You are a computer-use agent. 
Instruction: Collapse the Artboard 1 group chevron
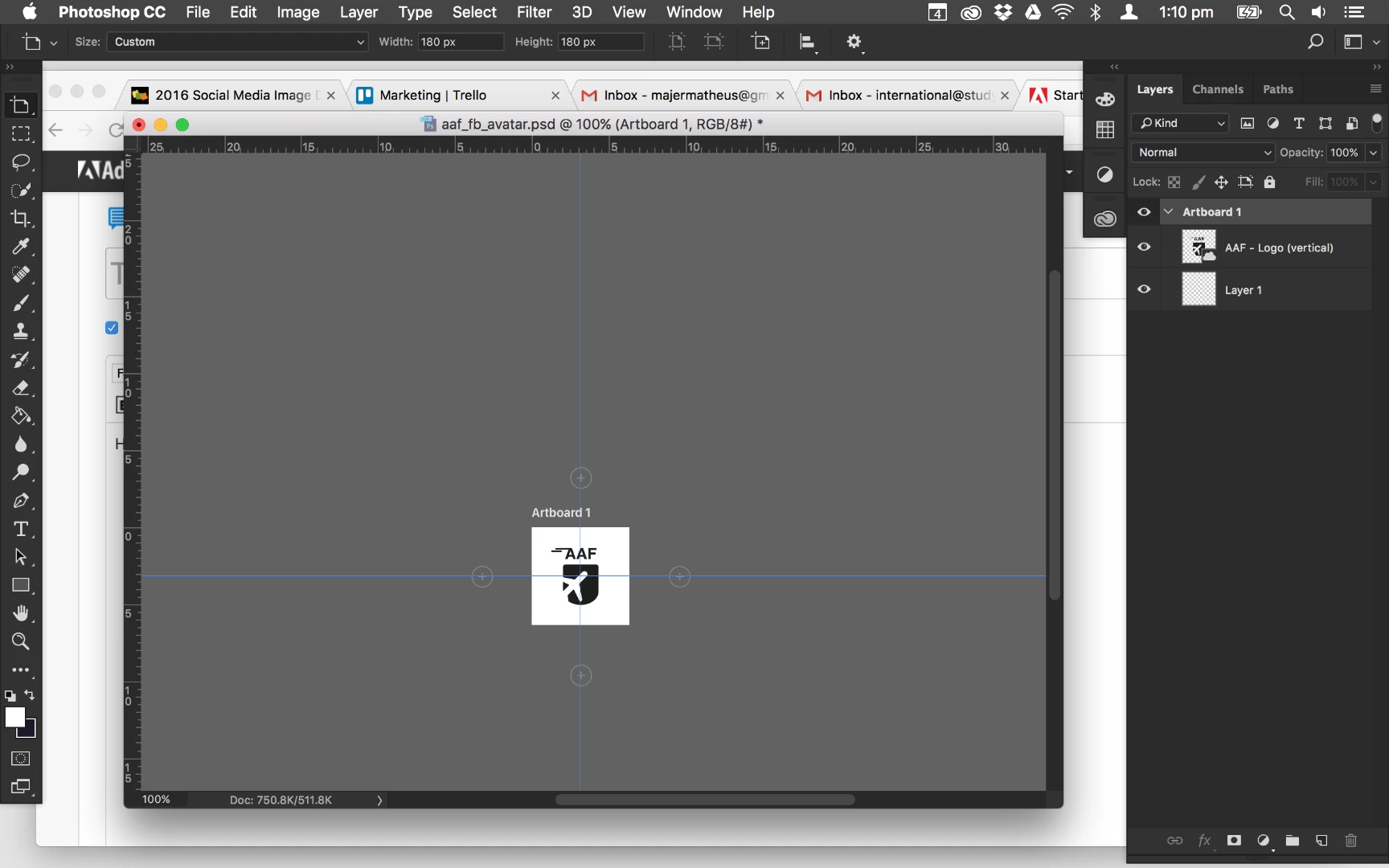tap(1169, 212)
